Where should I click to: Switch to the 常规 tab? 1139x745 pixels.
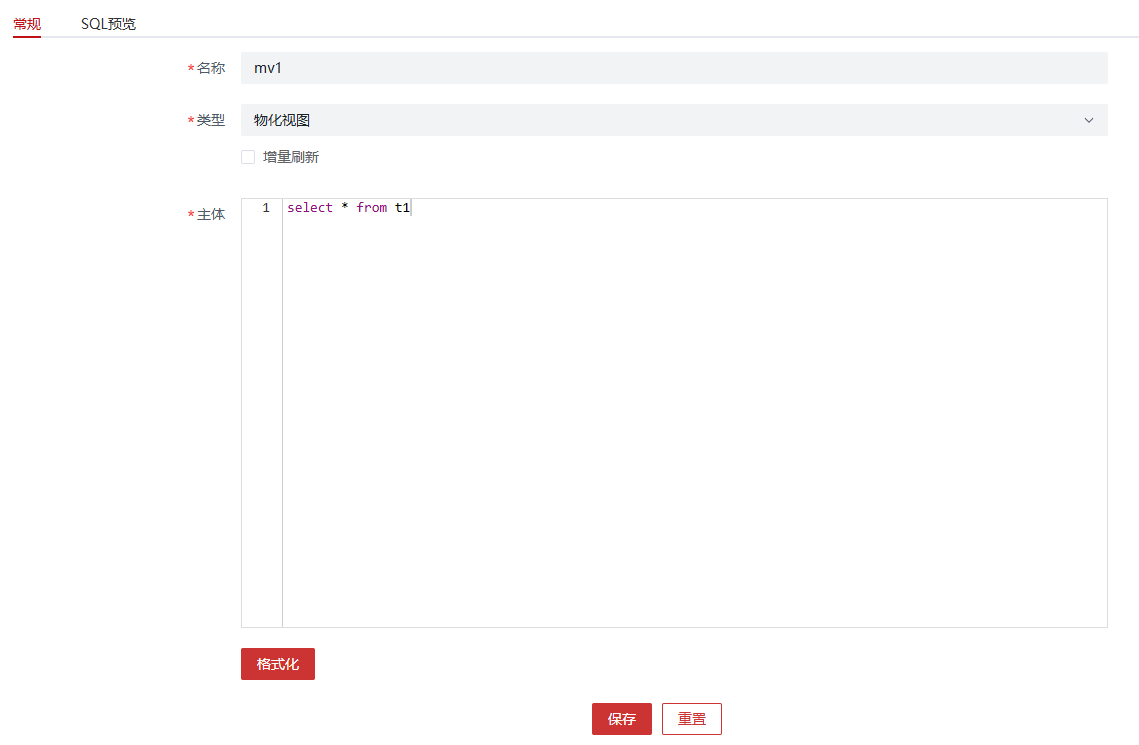point(27,23)
